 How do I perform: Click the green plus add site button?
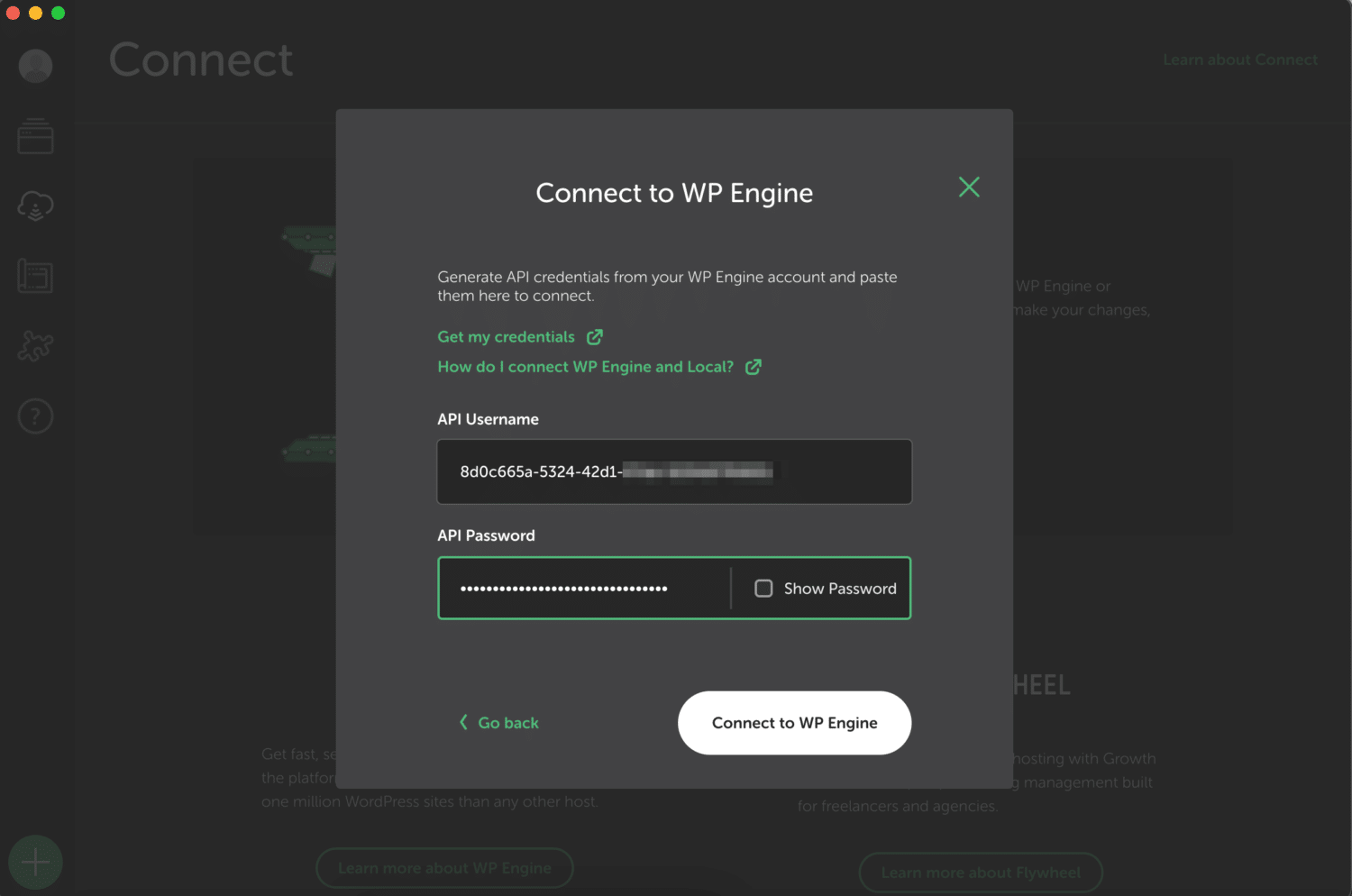(x=35, y=862)
